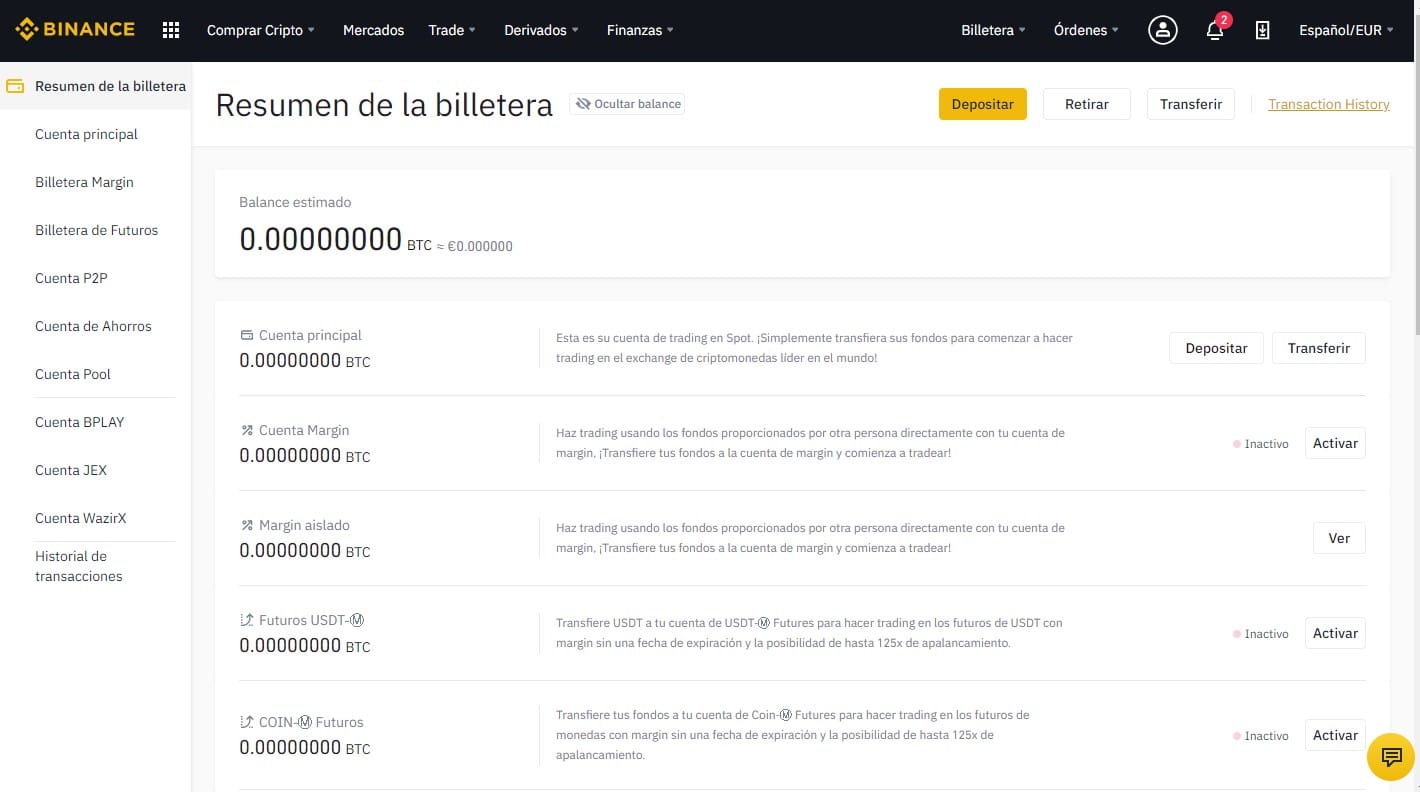The width and height of the screenshot is (1420, 792).
Task: Expand the Órdenes dropdown
Action: pyautogui.click(x=1086, y=30)
